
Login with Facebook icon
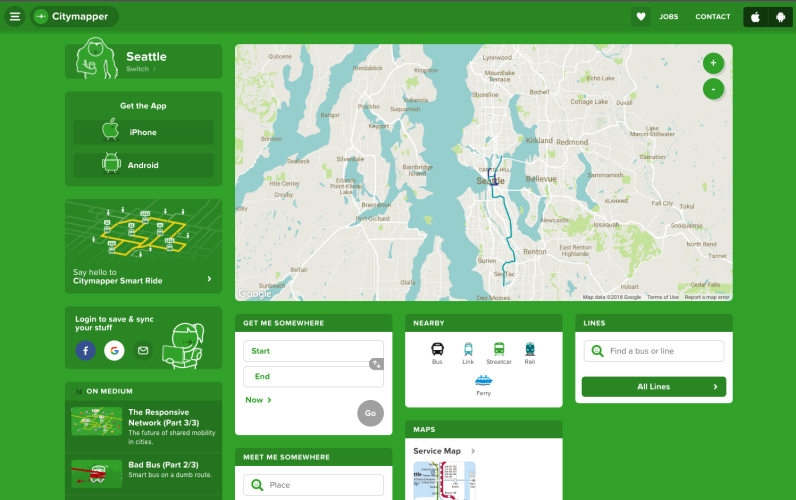point(86,350)
